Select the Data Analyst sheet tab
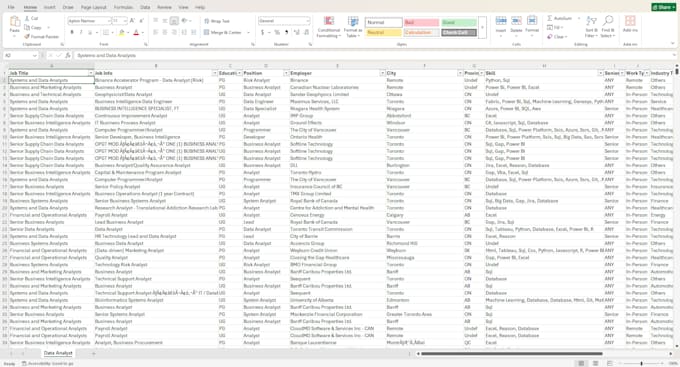Image resolution: width=680 pixels, height=367 pixels. (x=58, y=353)
